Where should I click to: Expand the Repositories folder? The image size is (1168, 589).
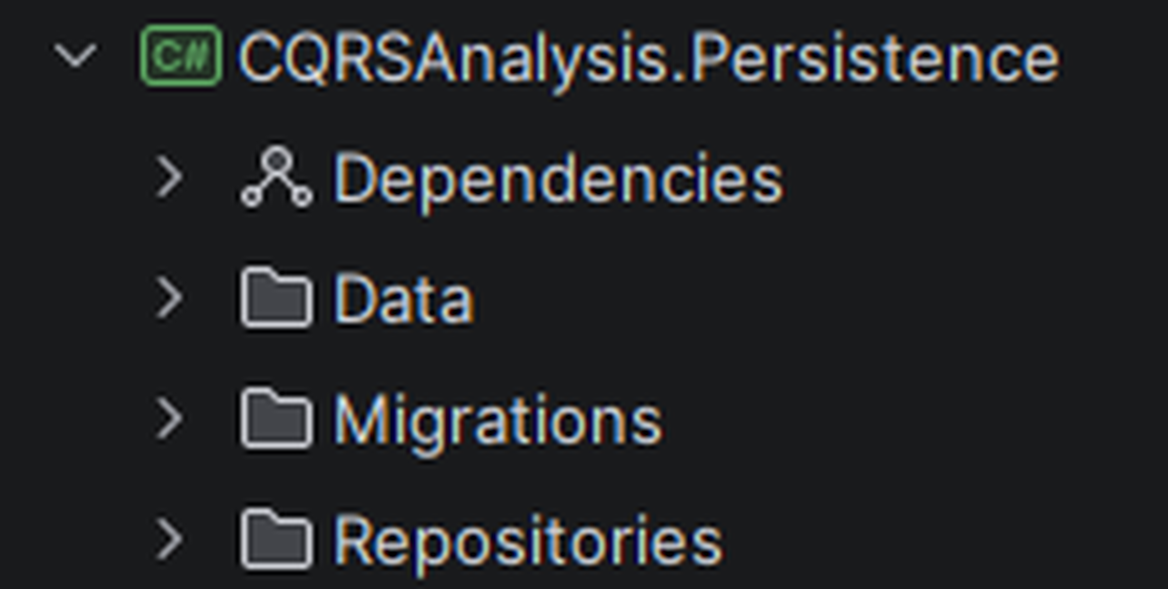click(171, 538)
